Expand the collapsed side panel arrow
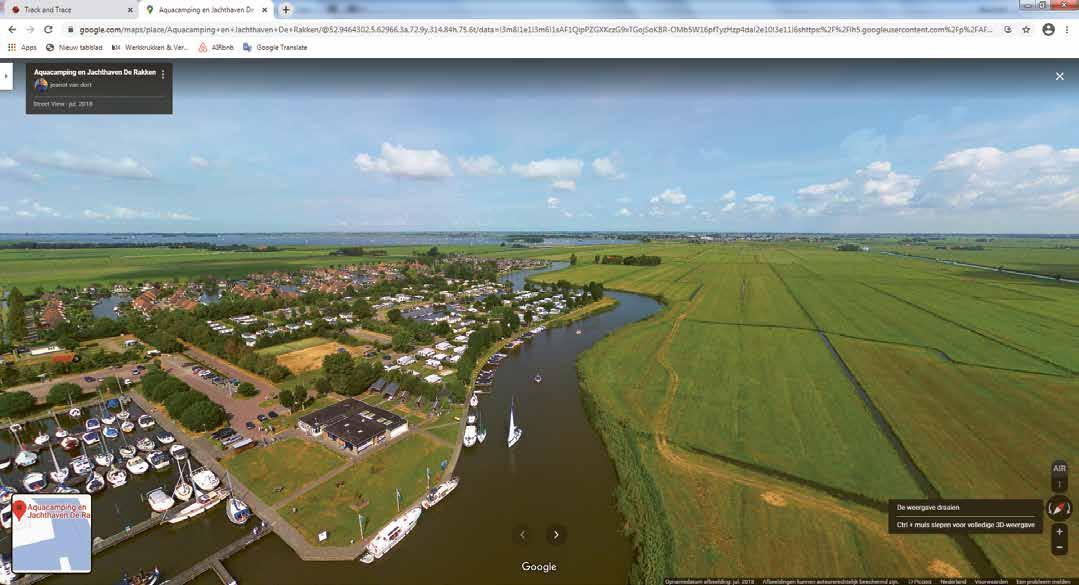Image resolution: width=1079 pixels, height=585 pixels. coord(6,76)
